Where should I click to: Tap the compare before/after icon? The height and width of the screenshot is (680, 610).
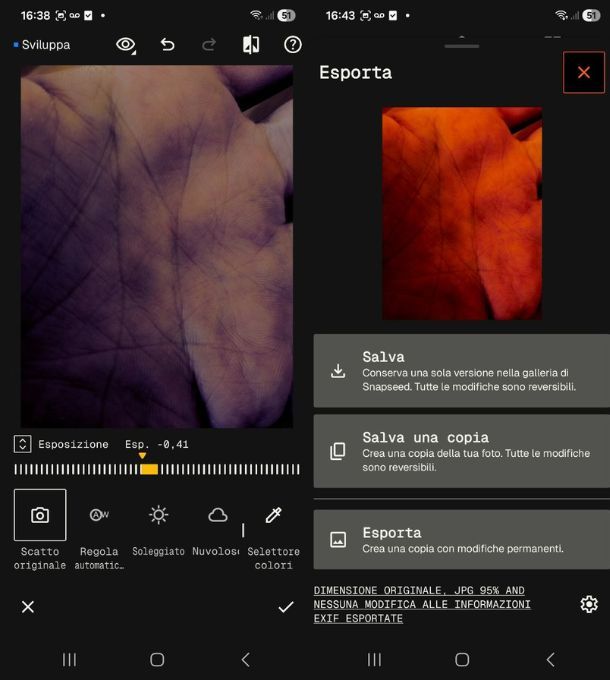click(251, 45)
